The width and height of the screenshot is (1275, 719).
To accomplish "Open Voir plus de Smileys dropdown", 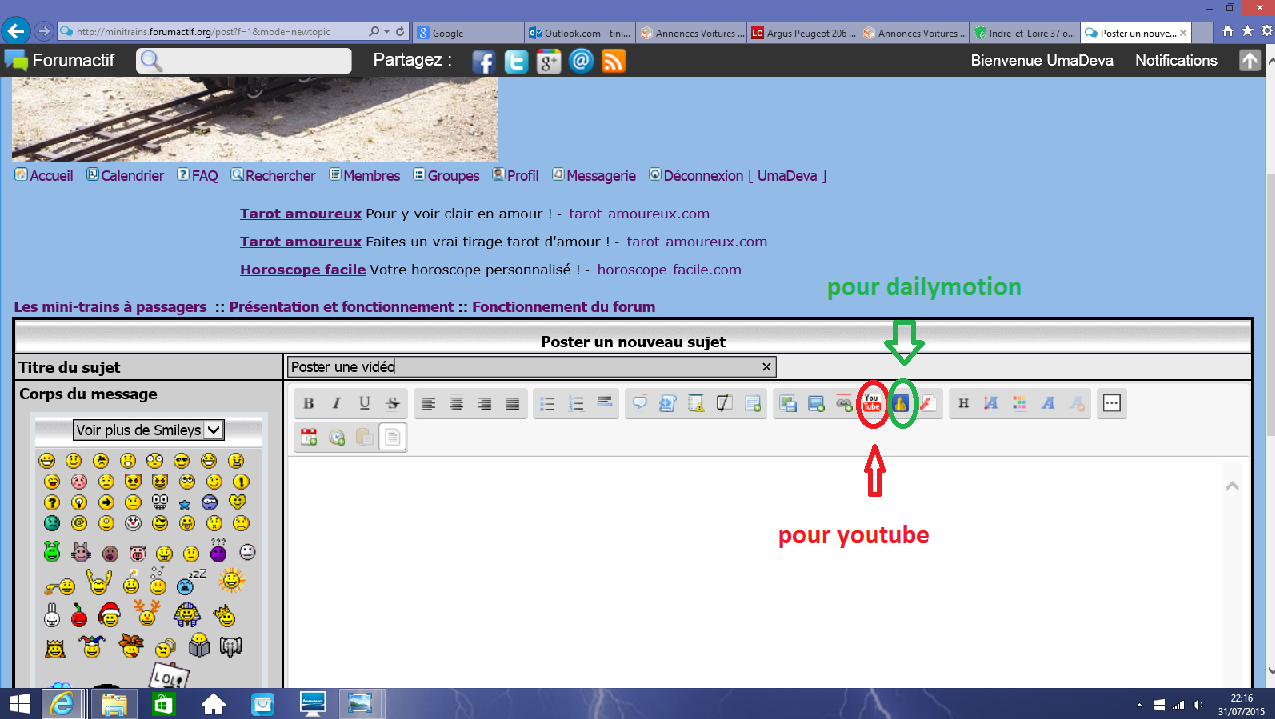I will [x=149, y=430].
